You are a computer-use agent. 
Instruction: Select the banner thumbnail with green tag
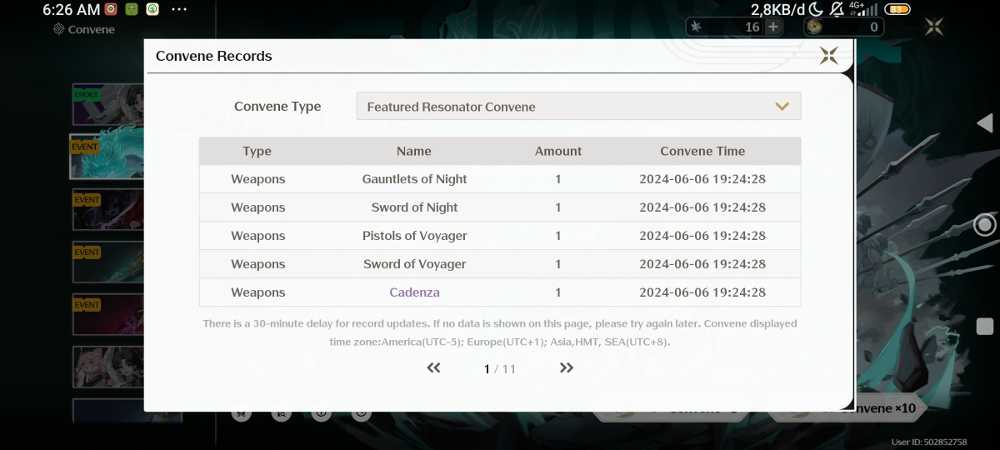(x=107, y=105)
